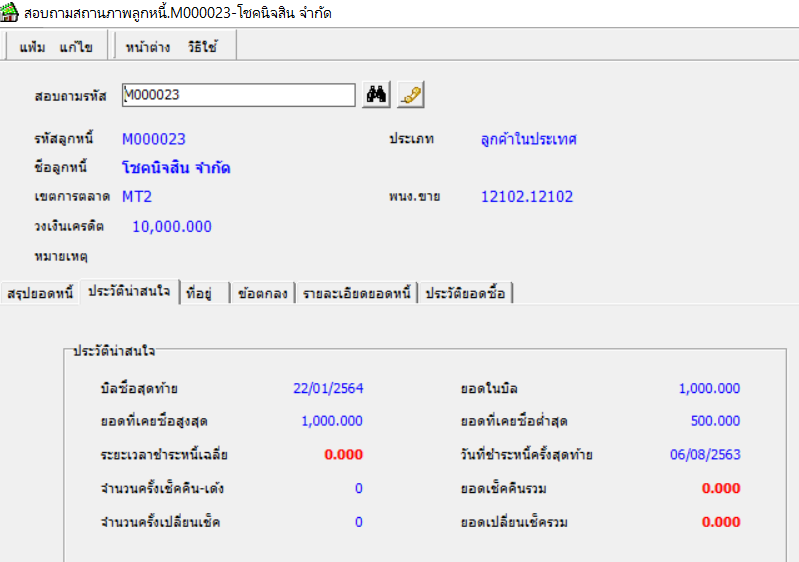Click the telephone handset icon button
Viewport: 799px width, 562px height.
point(411,95)
